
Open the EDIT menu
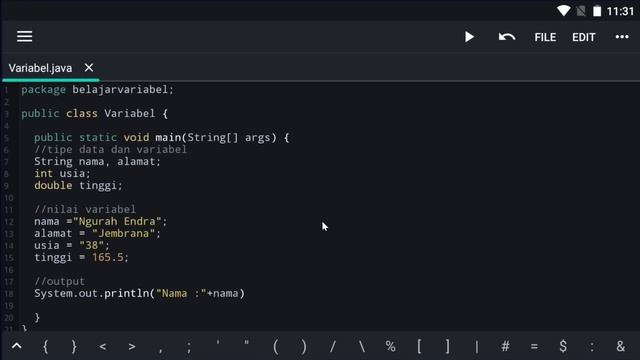[x=583, y=37]
